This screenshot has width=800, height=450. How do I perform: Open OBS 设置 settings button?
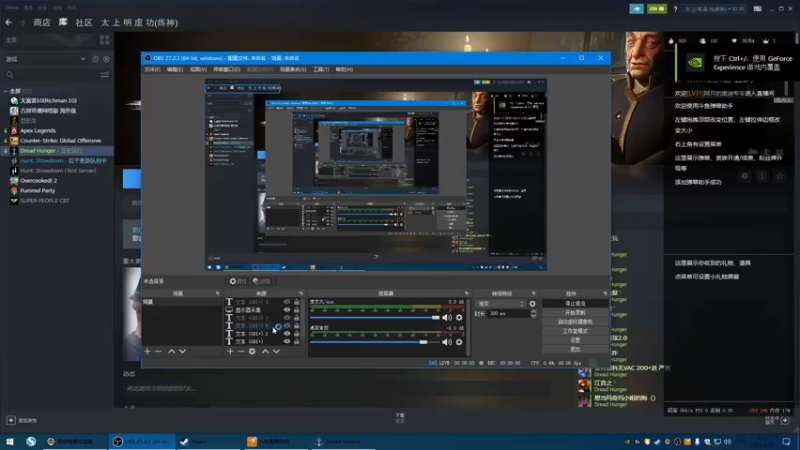575,340
